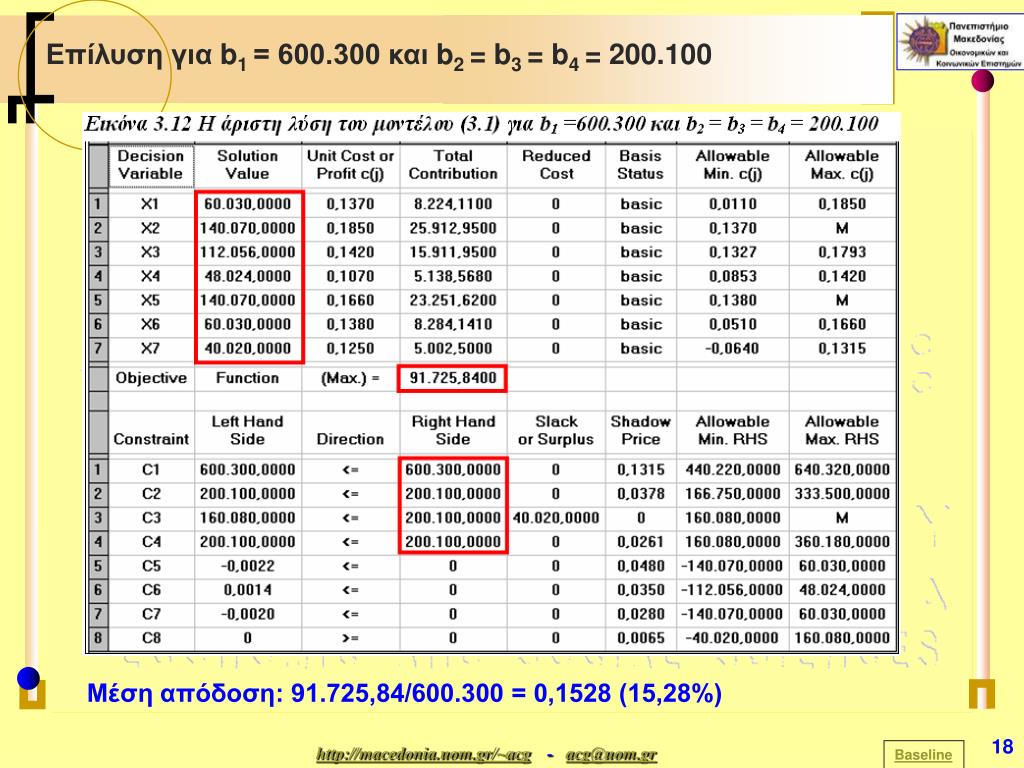Open the macedonia.uom.gr/~acg link
This screenshot has width=1024, height=768.
pyautogui.click(x=424, y=755)
